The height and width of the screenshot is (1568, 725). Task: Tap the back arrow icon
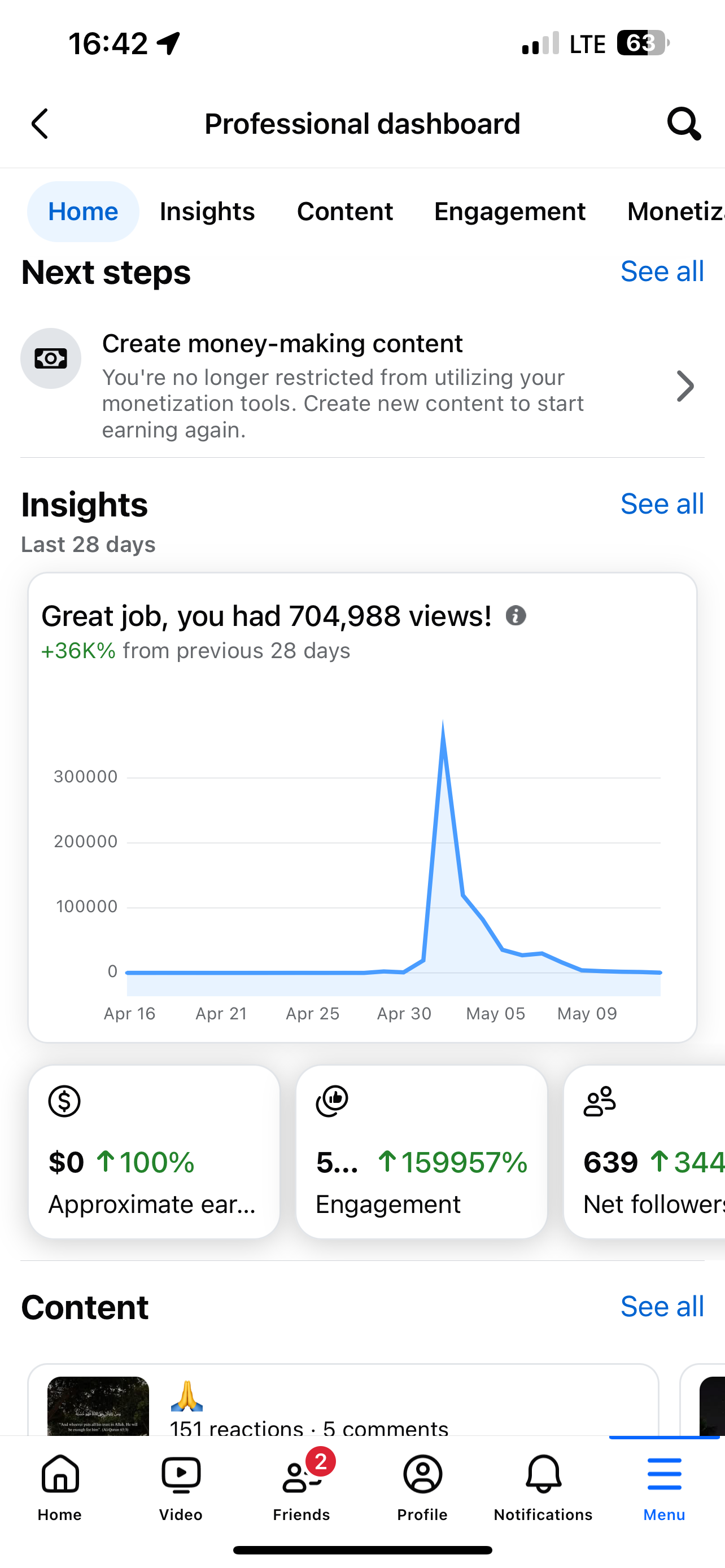[x=40, y=124]
